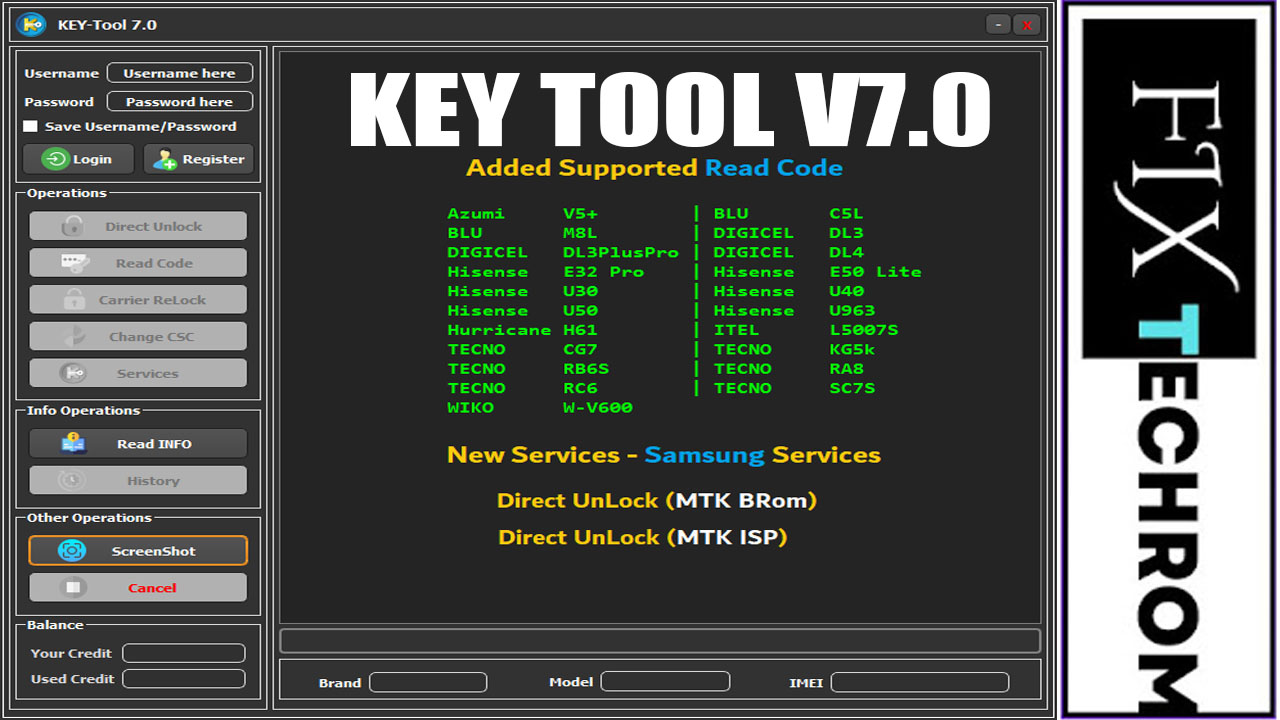Close the KEY-Tool window
Image resolution: width=1280 pixels, height=720 pixels.
pyautogui.click(x=1027, y=25)
